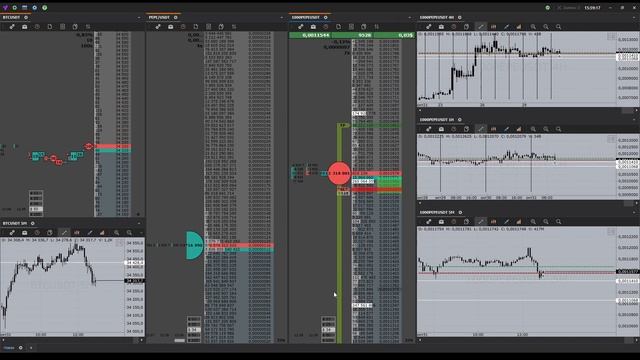Click right scroll arrow under BTCUSDT 5M chart

pos(142,340)
